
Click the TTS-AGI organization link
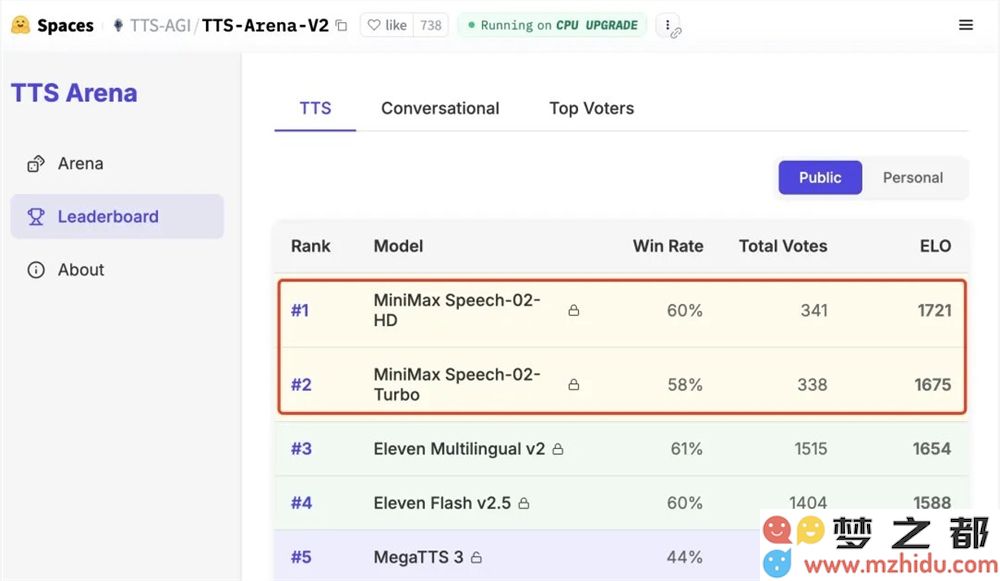tap(159, 25)
